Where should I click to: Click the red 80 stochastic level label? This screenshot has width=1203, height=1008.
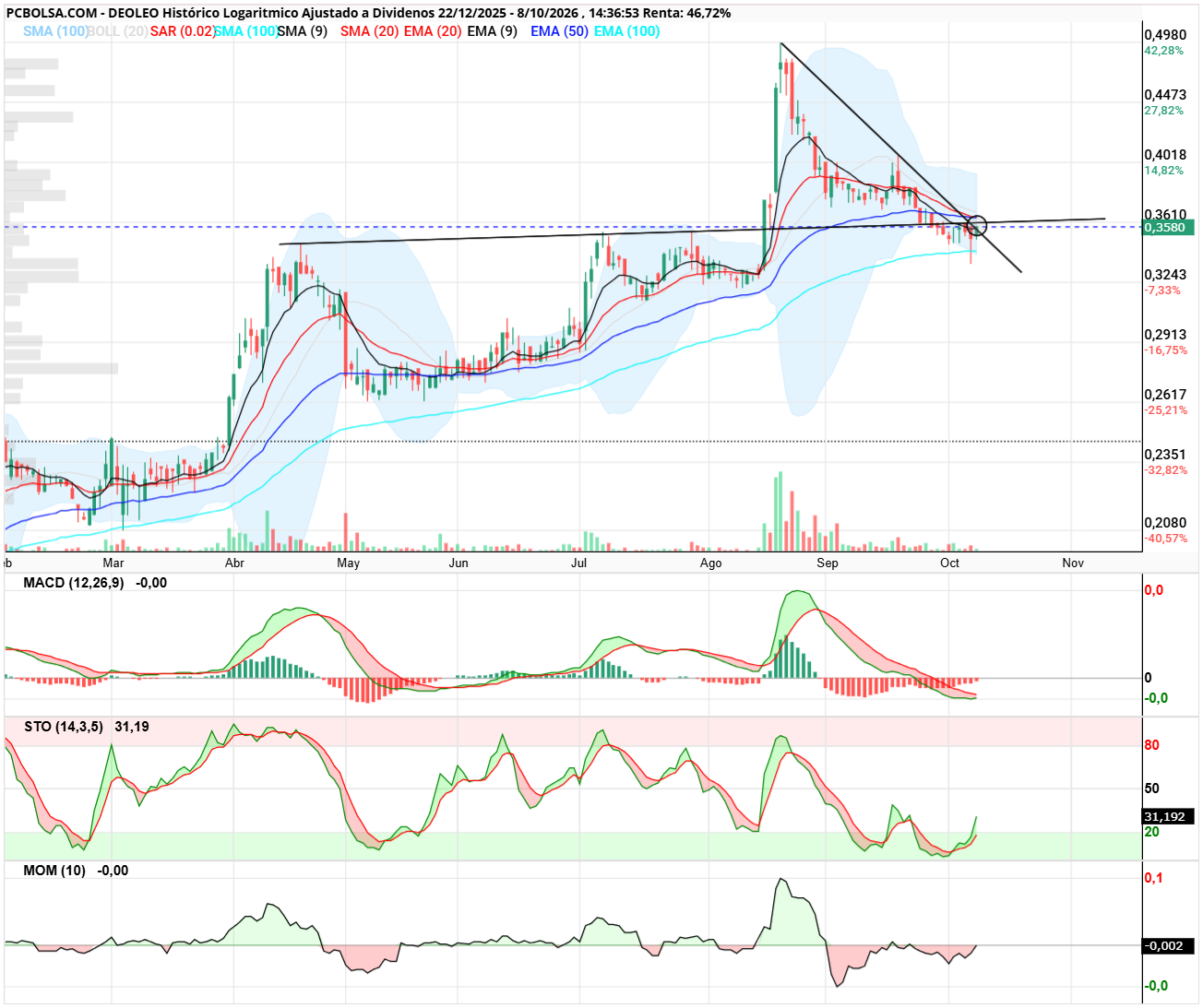[1152, 745]
